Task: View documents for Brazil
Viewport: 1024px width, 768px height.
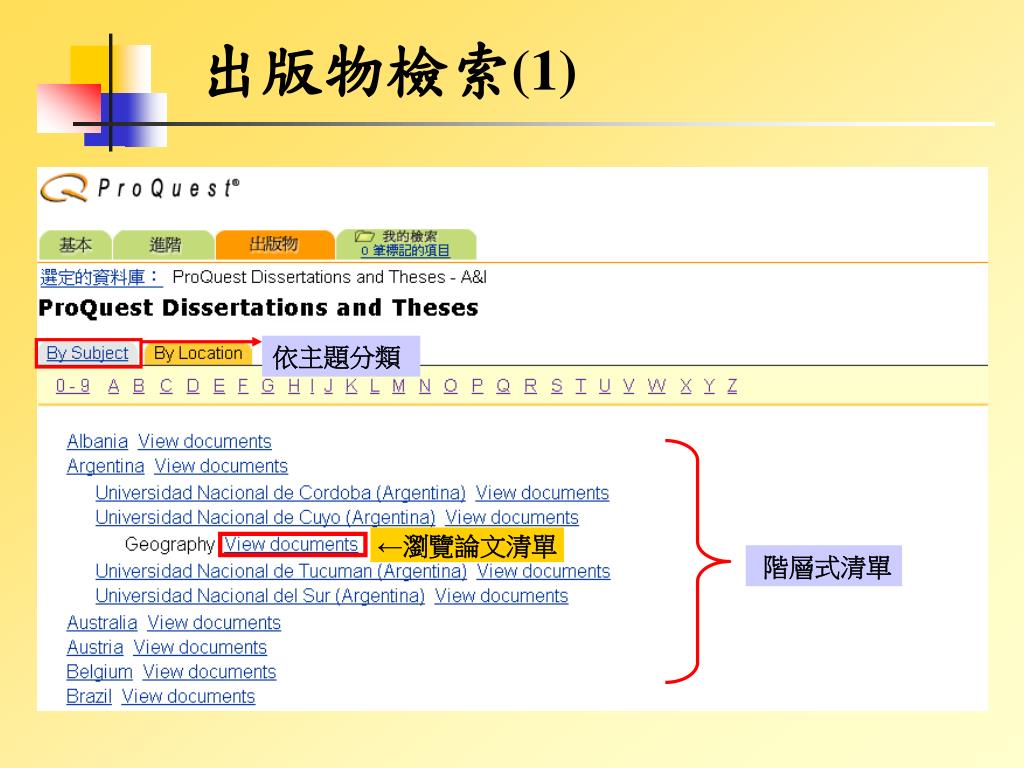Action: point(188,697)
